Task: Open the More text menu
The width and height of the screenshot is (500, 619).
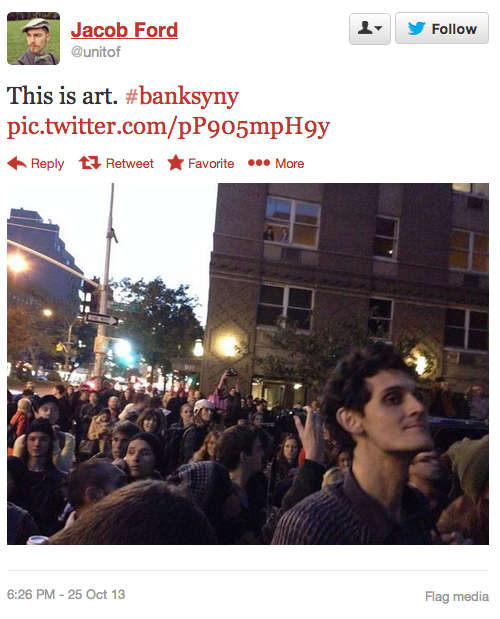Action: tap(290, 163)
